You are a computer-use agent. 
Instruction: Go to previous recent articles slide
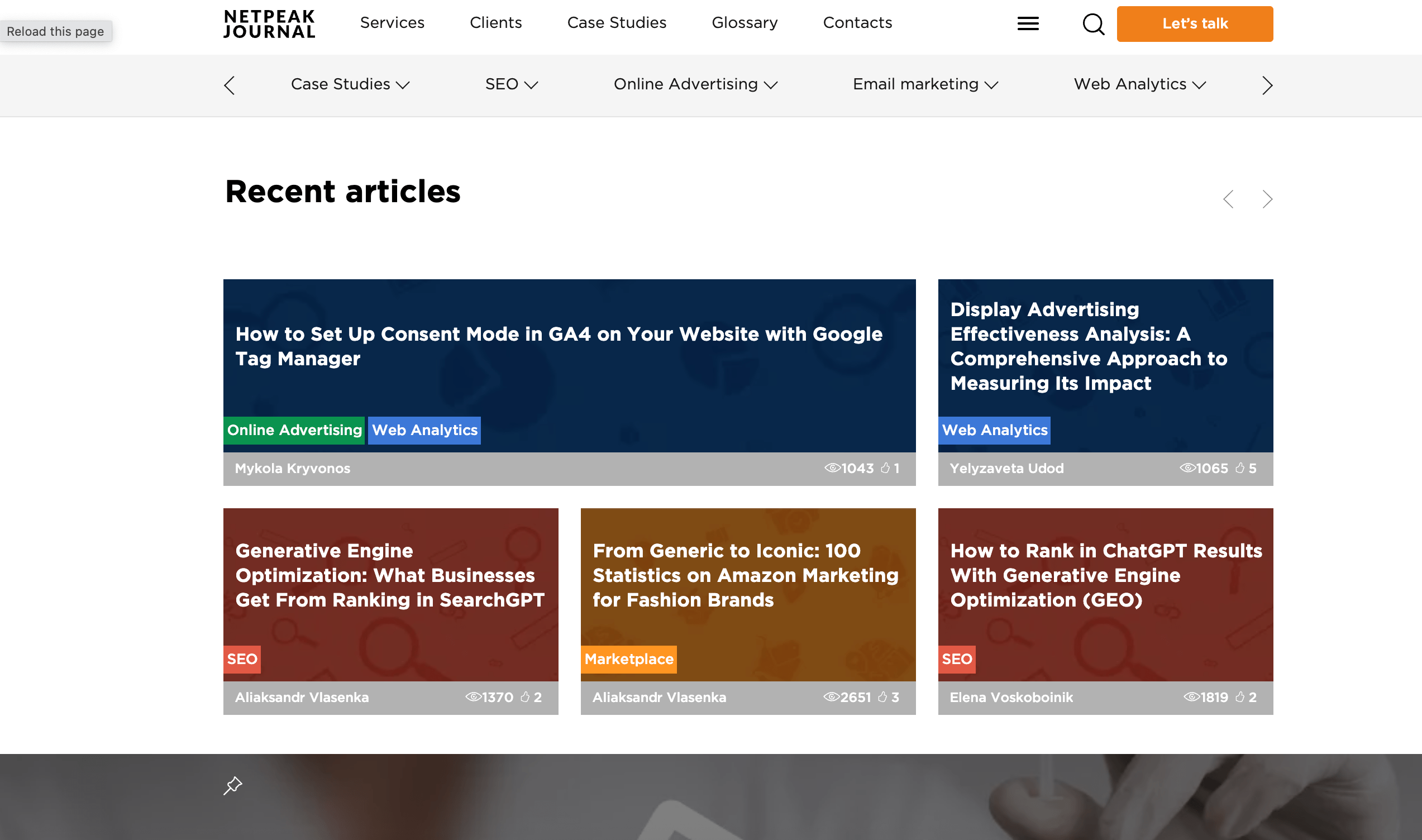pyautogui.click(x=1228, y=199)
